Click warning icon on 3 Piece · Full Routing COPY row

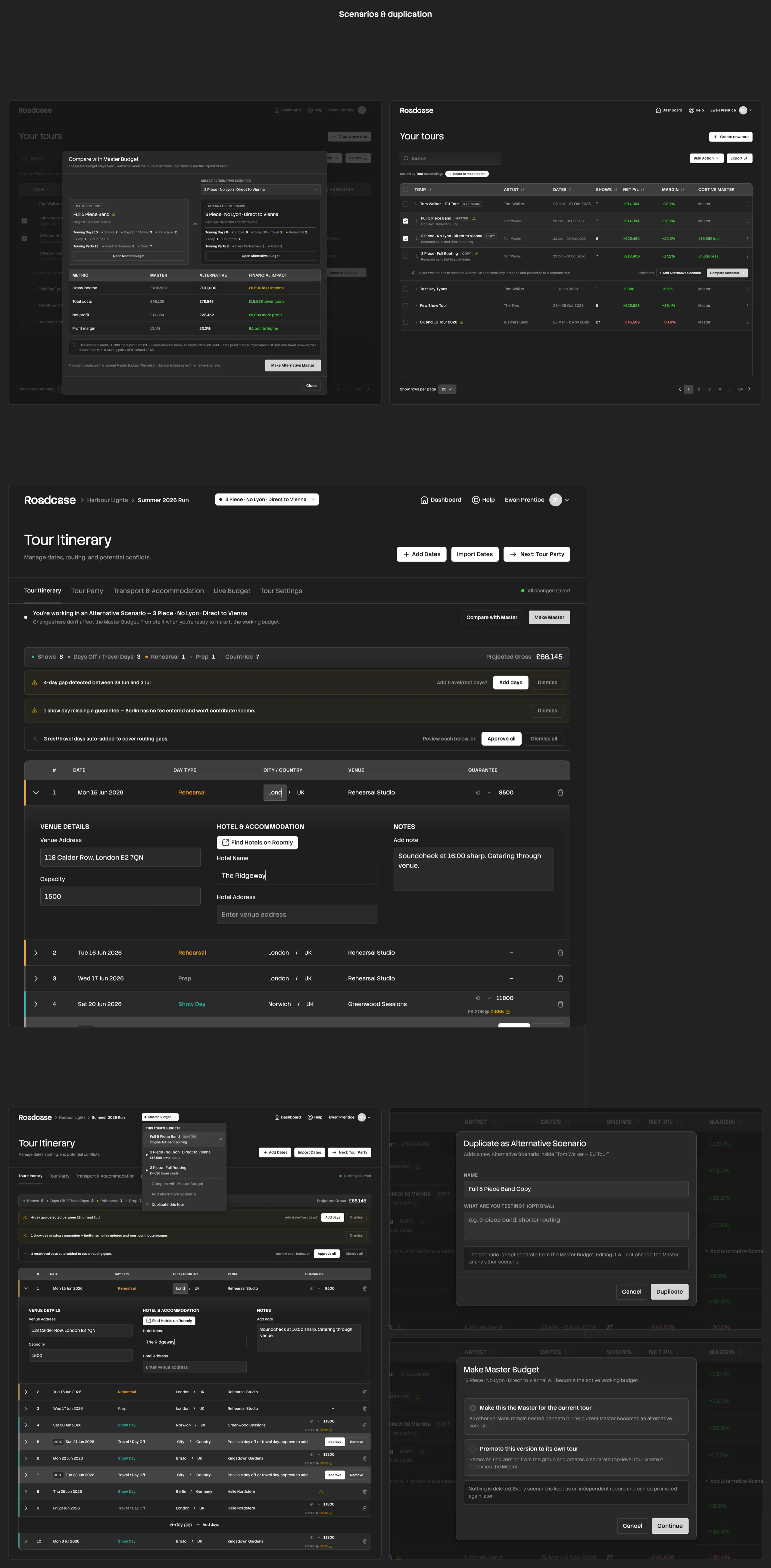pyautogui.click(x=476, y=254)
